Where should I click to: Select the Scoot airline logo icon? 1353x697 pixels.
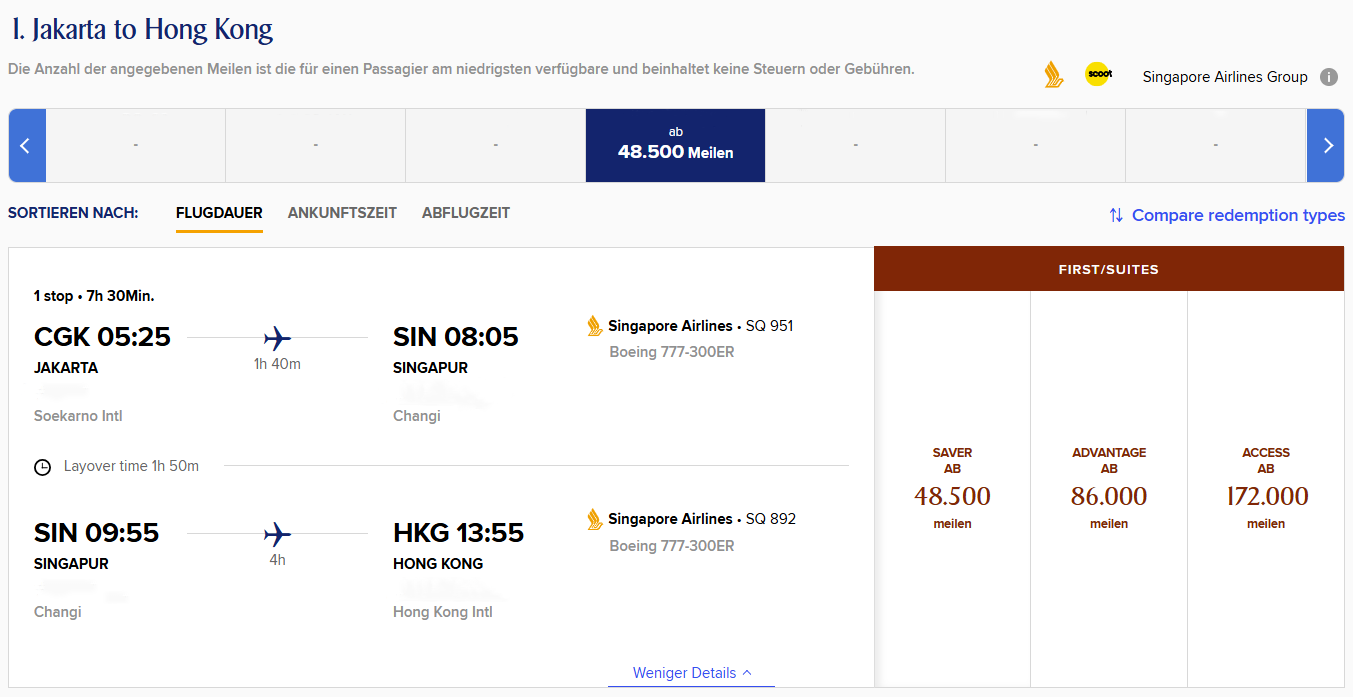point(1097,75)
